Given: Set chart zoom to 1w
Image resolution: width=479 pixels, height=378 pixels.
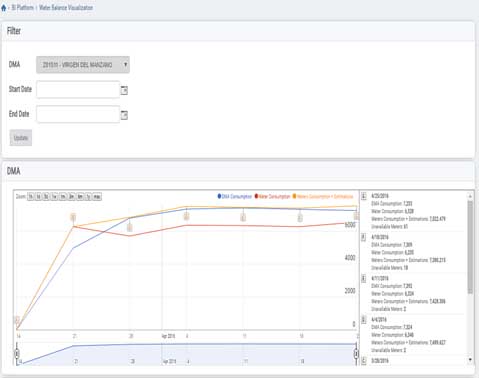Looking at the screenshot, I should (x=55, y=197).
